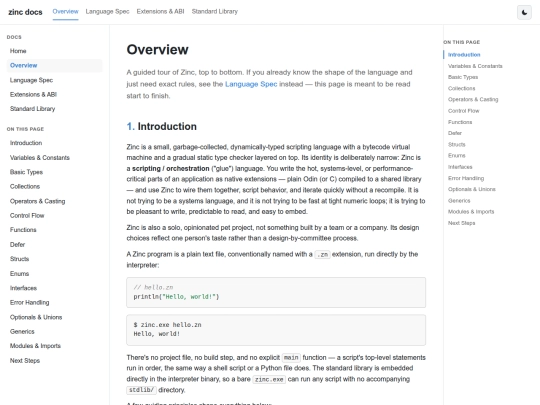Open the Extensions & ABI top navigation tab
The image size is (540, 405).
(160, 12)
